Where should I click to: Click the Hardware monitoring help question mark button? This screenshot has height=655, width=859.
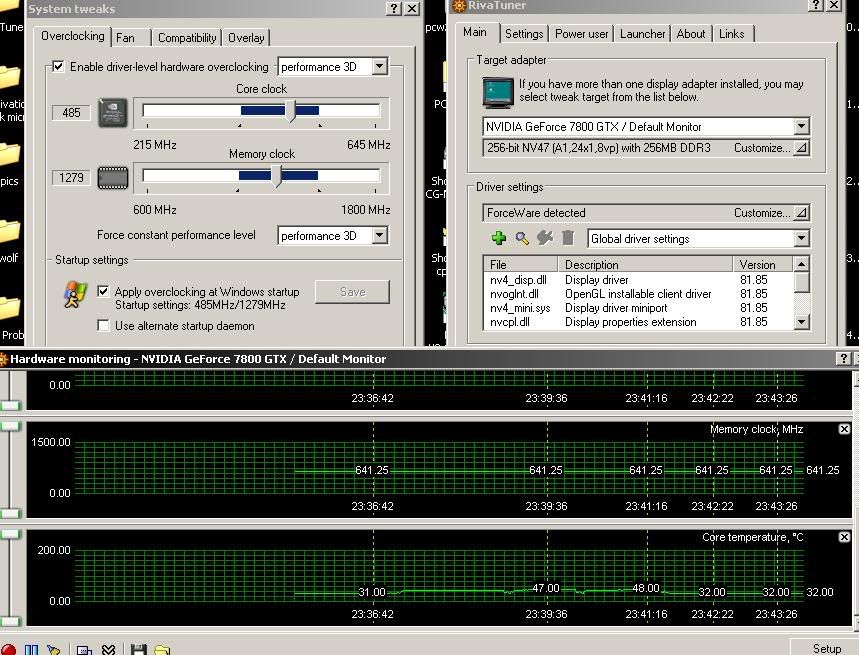pos(844,359)
